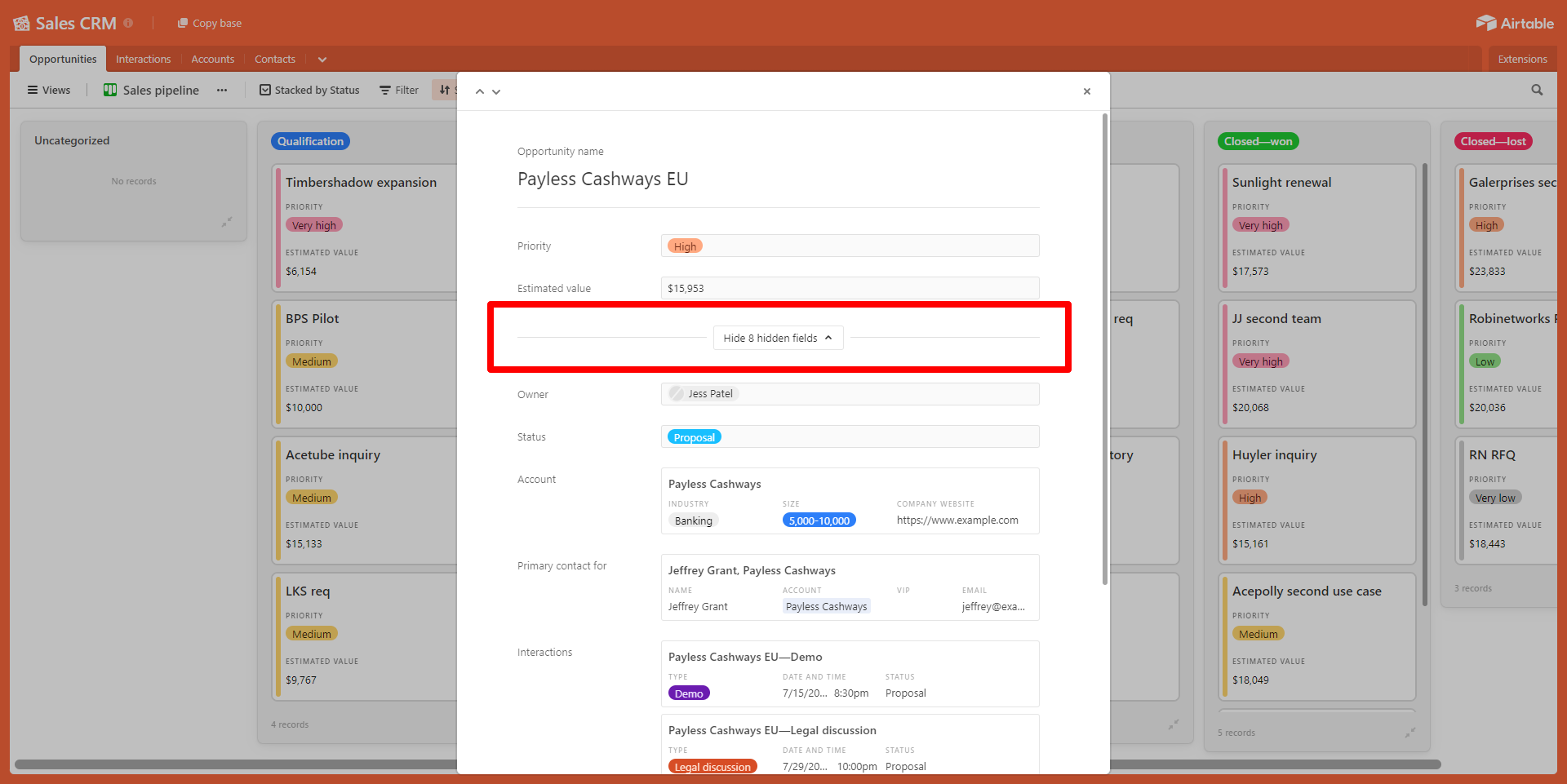
Task: Open the Filter options
Action: pyautogui.click(x=398, y=90)
